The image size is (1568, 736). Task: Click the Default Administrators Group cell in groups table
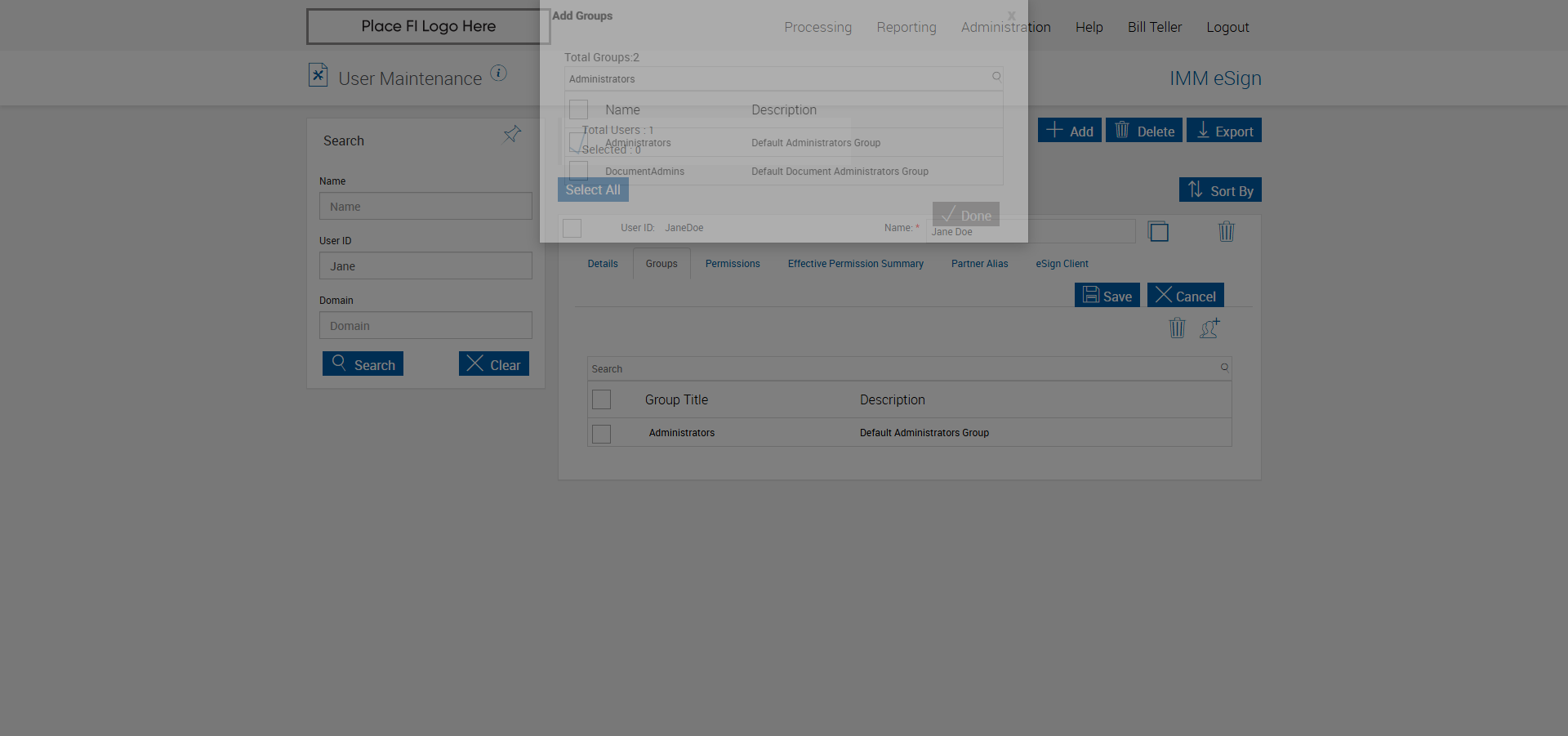[924, 433]
